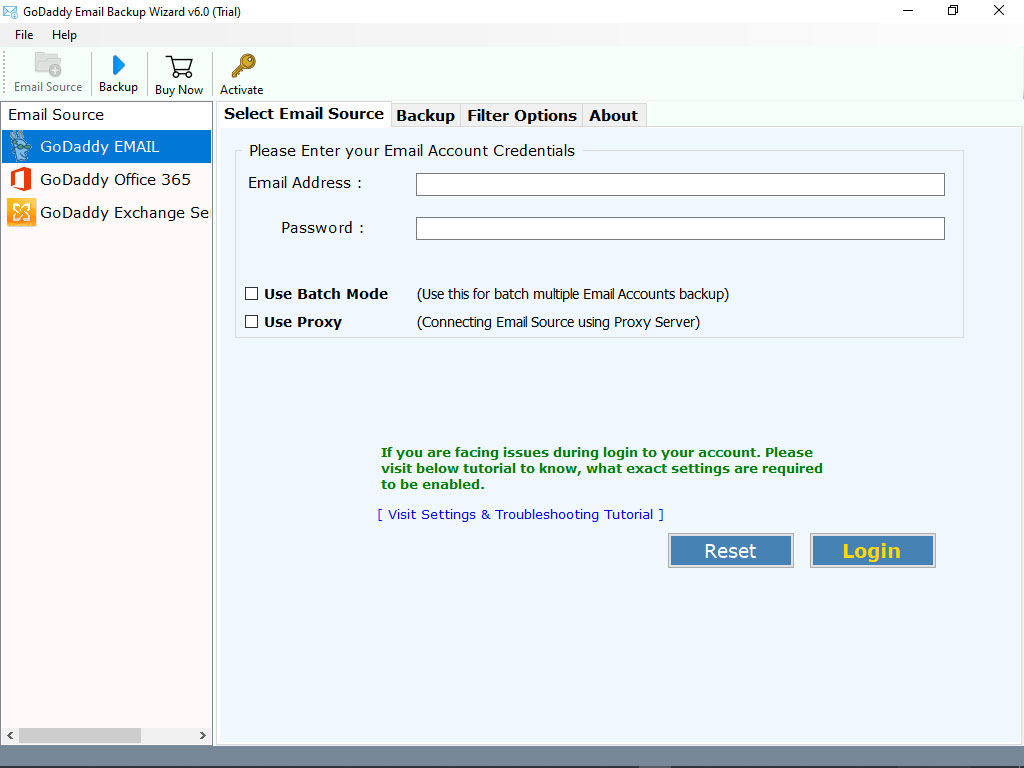
Task: Open the Filter Options tab
Action: click(522, 116)
